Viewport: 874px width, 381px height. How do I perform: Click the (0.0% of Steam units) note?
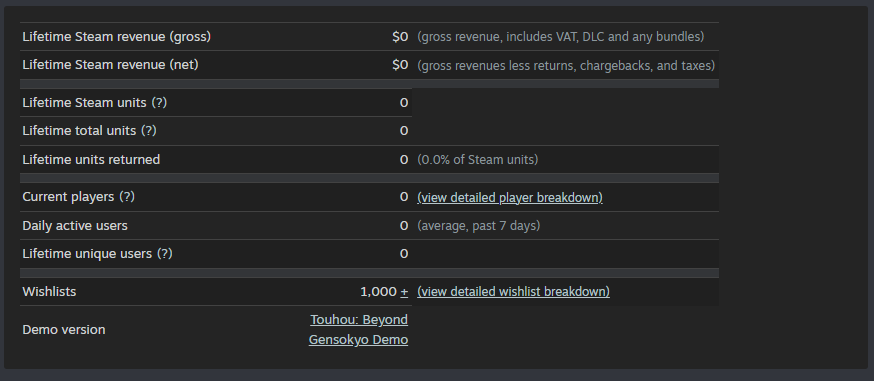pos(478,160)
